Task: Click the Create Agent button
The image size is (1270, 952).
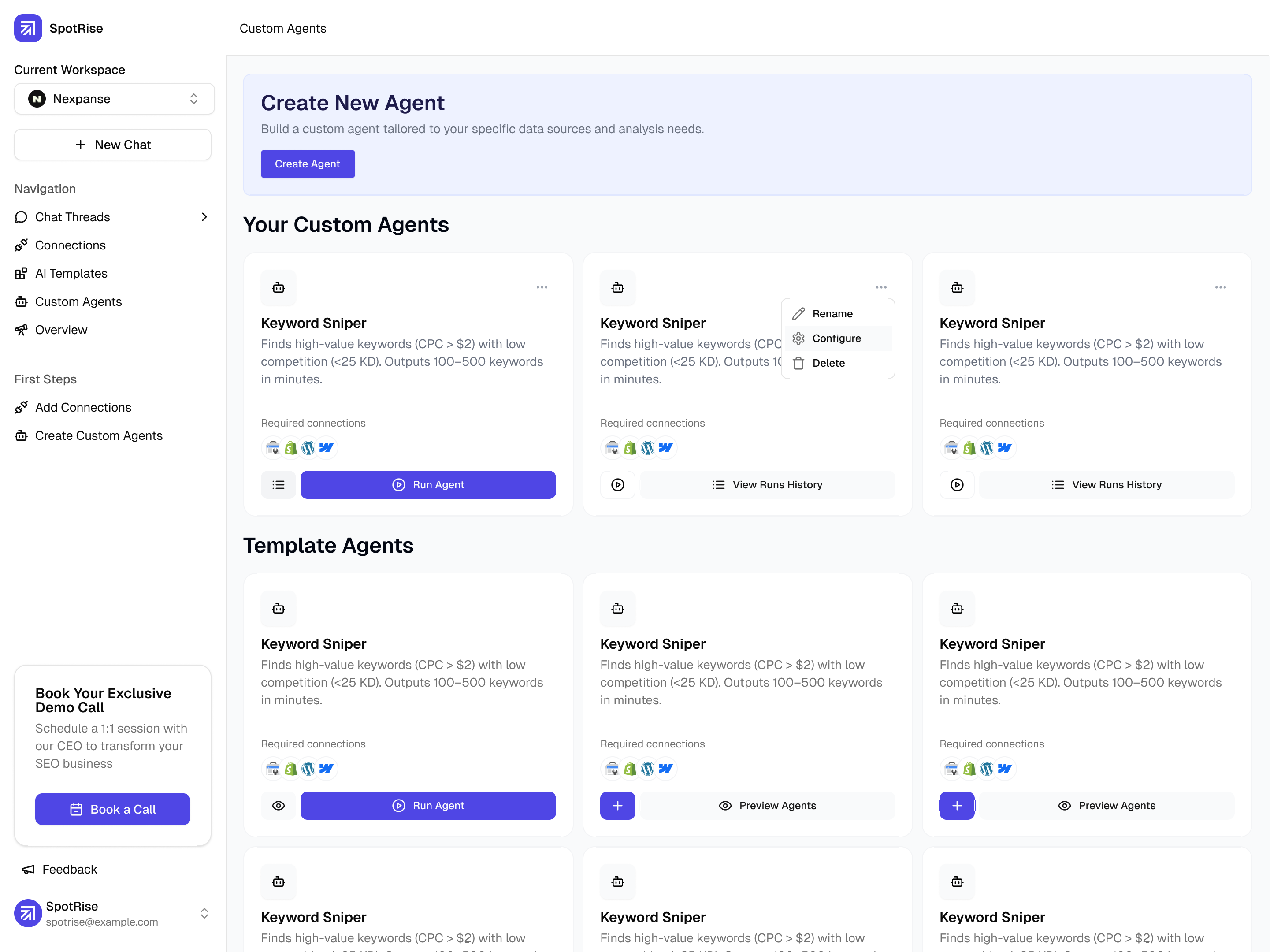Action: pos(307,164)
